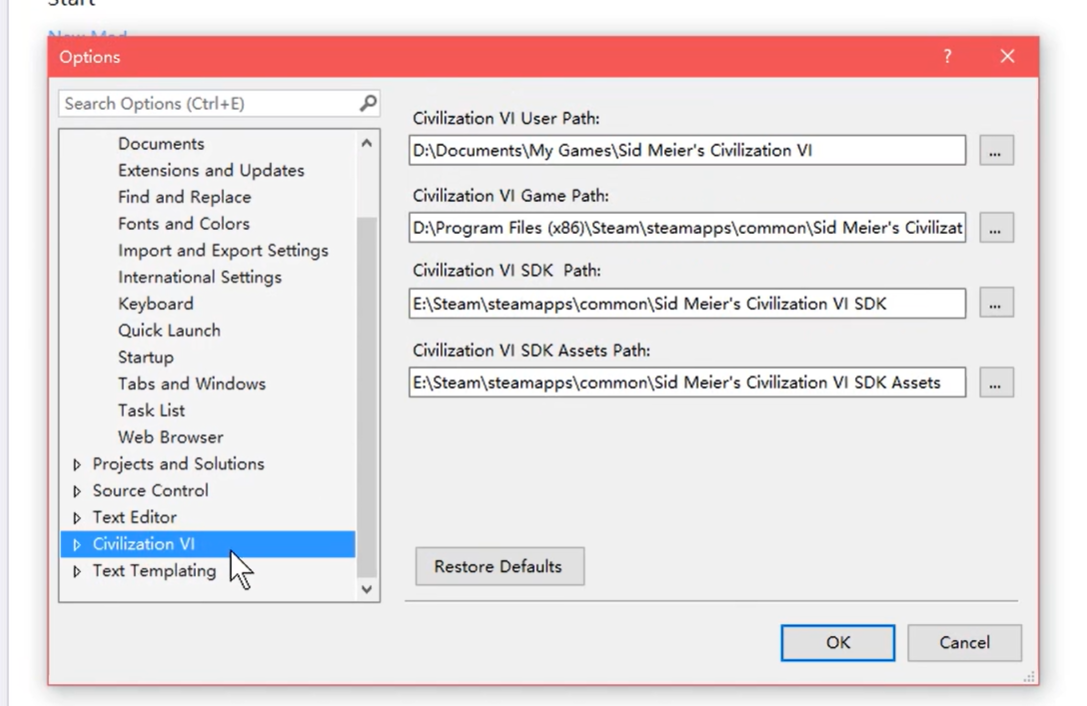Select Import and Export Settings
The image size is (1087, 706).
click(223, 250)
